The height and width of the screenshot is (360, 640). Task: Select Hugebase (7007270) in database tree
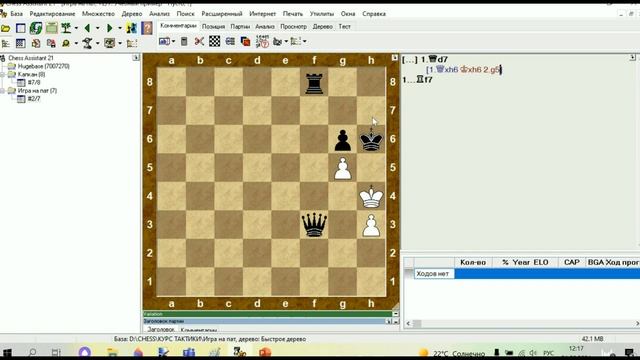click(43, 66)
